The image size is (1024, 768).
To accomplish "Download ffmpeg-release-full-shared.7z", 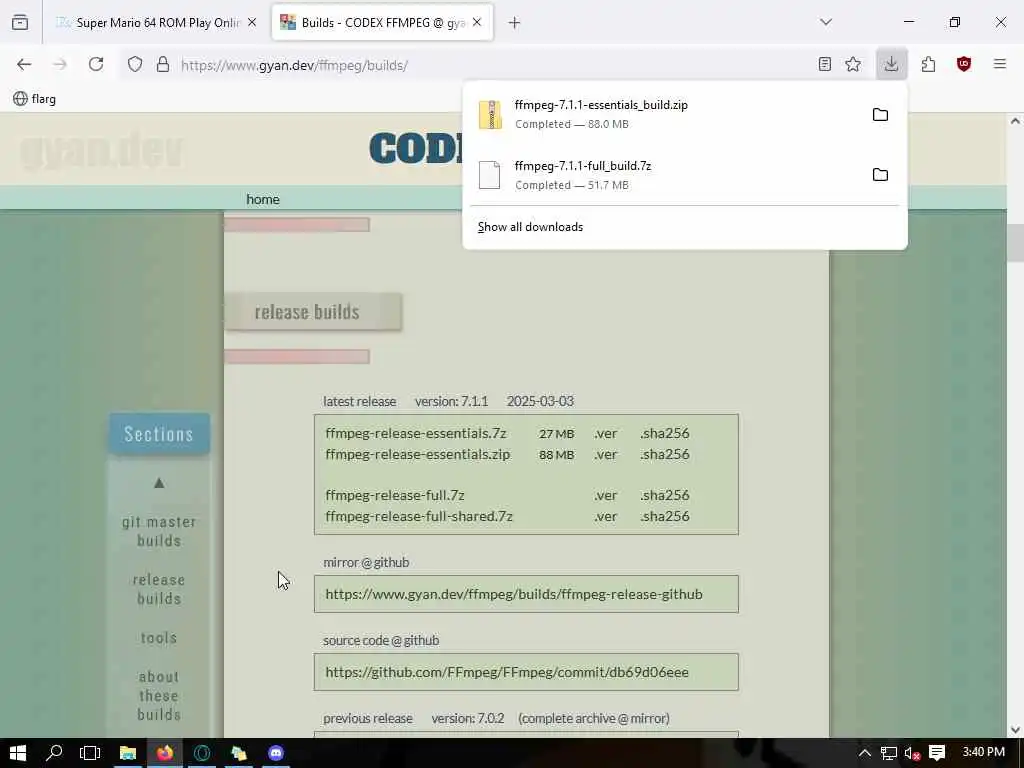I will click(419, 516).
